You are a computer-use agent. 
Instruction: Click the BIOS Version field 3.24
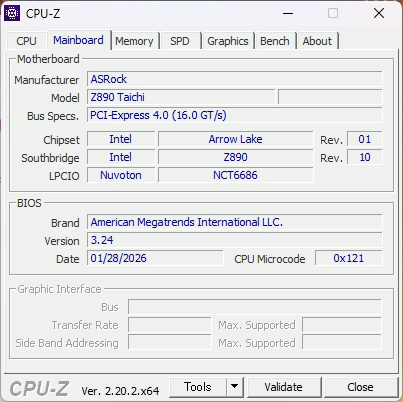click(235, 240)
